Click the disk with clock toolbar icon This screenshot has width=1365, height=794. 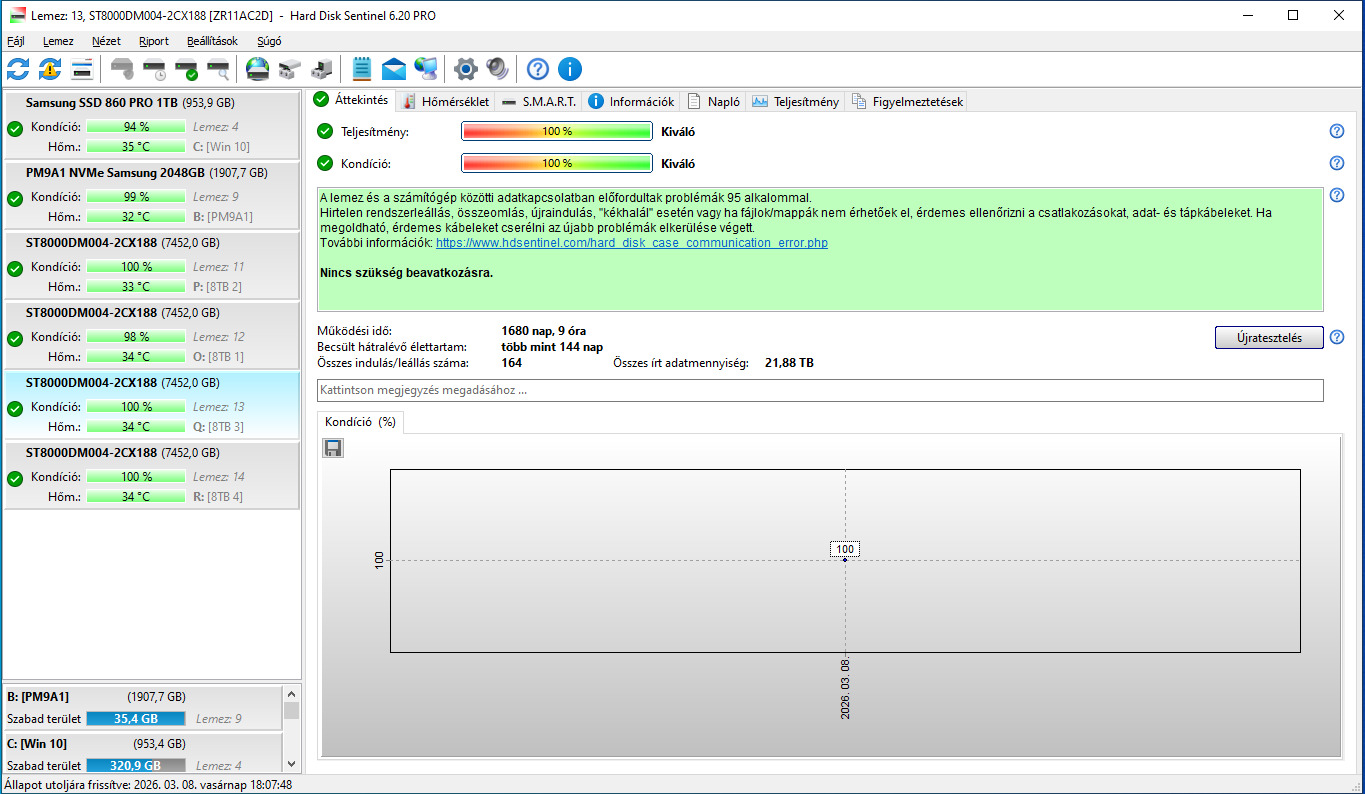point(154,69)
